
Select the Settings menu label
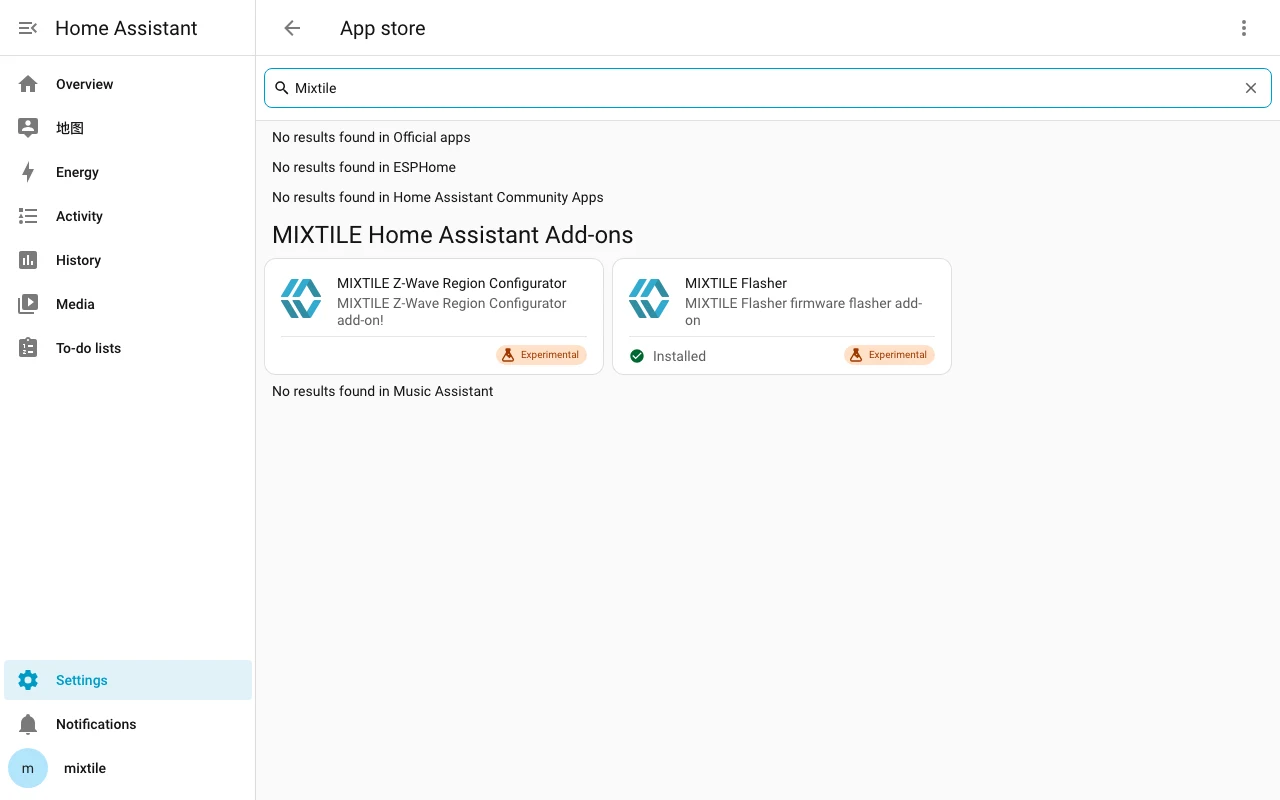pyautogui.click(x=82, y=680)
